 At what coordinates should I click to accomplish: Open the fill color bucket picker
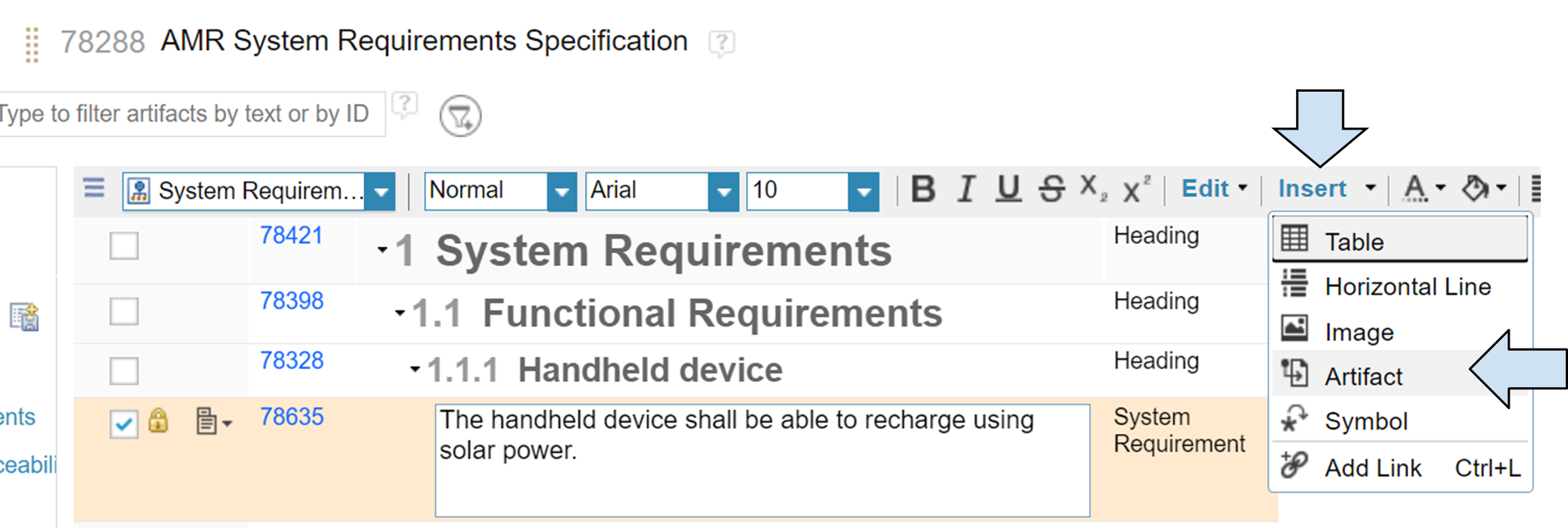coord(1484,189)
